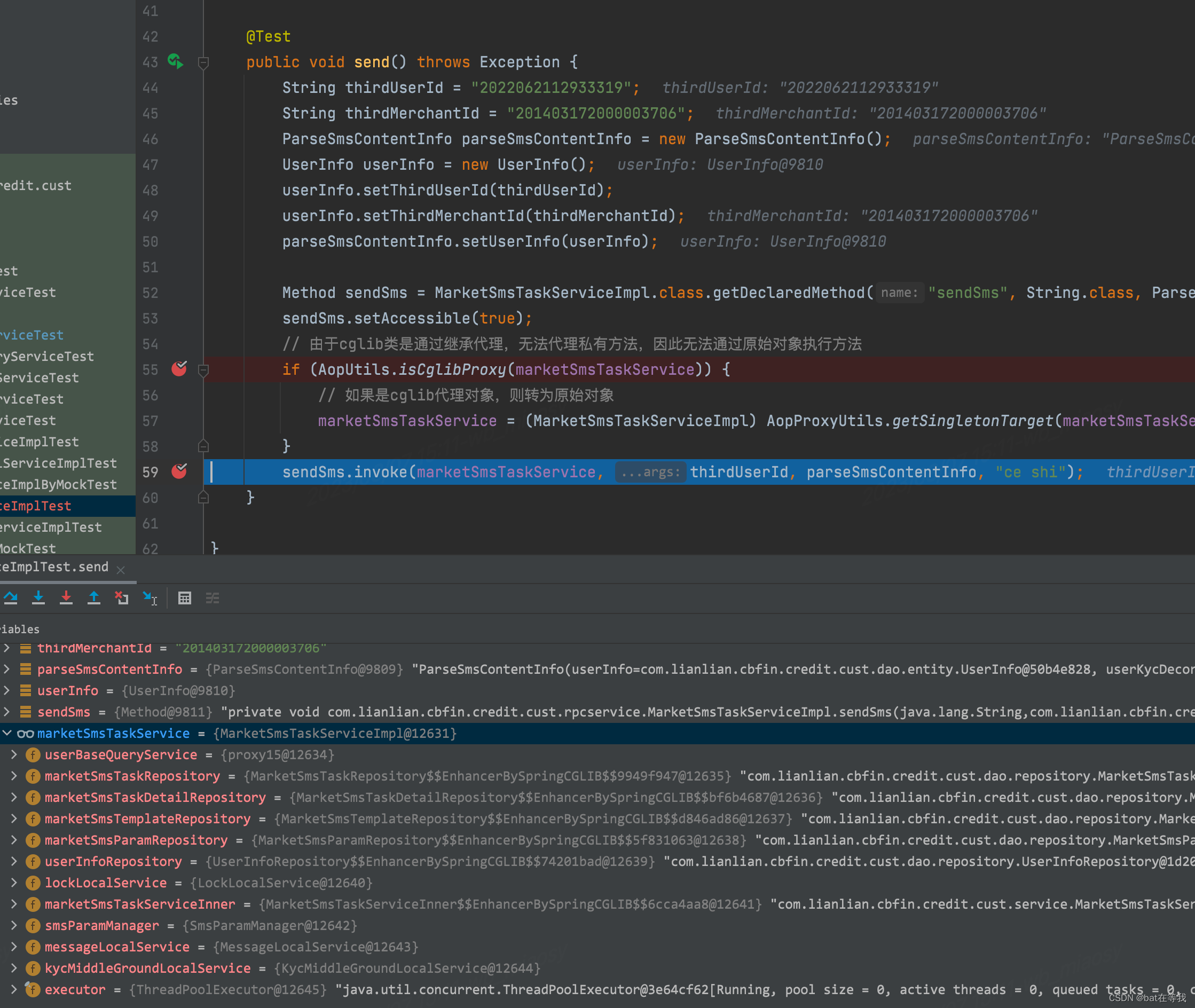Toggle the breakpoint on line 59

click(x=179, y=471)
